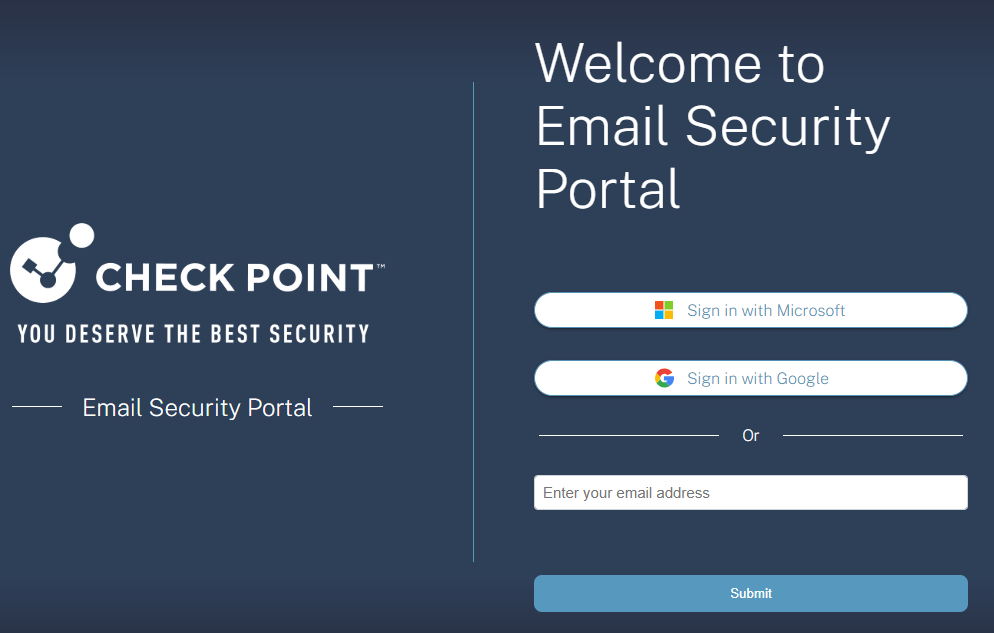
Task: Click the dash right of Email Security Portal label
Action: [x=358, y=406]
